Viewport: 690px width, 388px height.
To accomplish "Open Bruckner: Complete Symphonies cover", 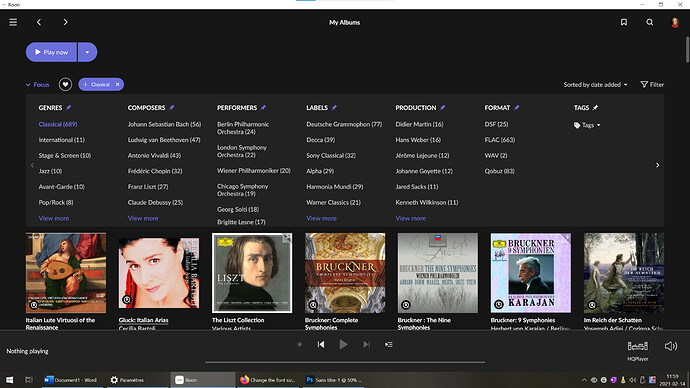I will tap(345, 273).
